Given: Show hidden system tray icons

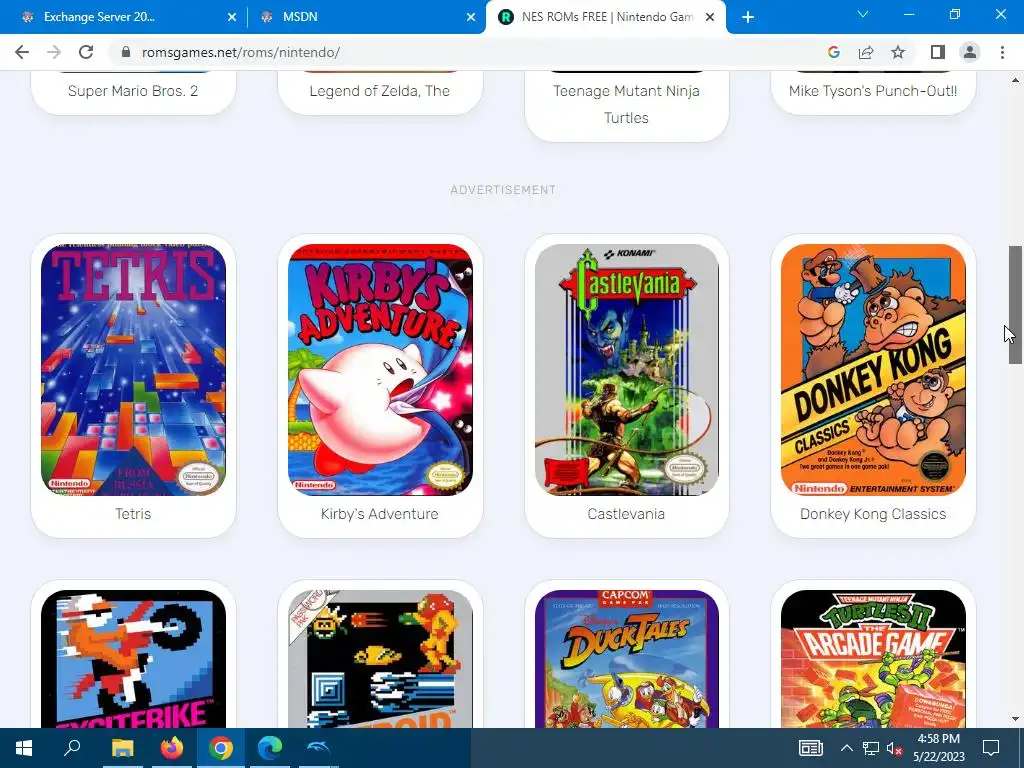Looking at the screenshot, I should click(846, 748).
